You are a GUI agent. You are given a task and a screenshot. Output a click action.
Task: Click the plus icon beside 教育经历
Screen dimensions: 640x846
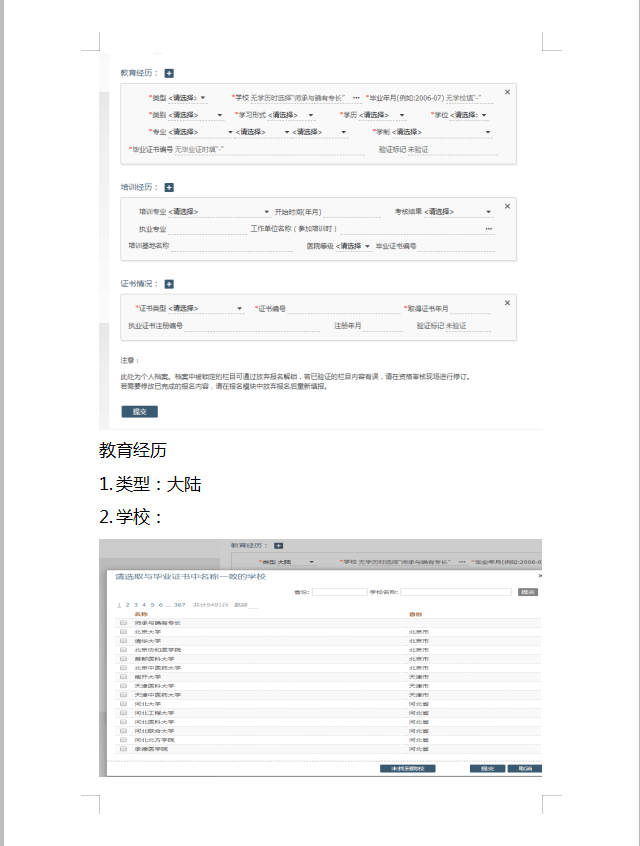pos(169,73)
